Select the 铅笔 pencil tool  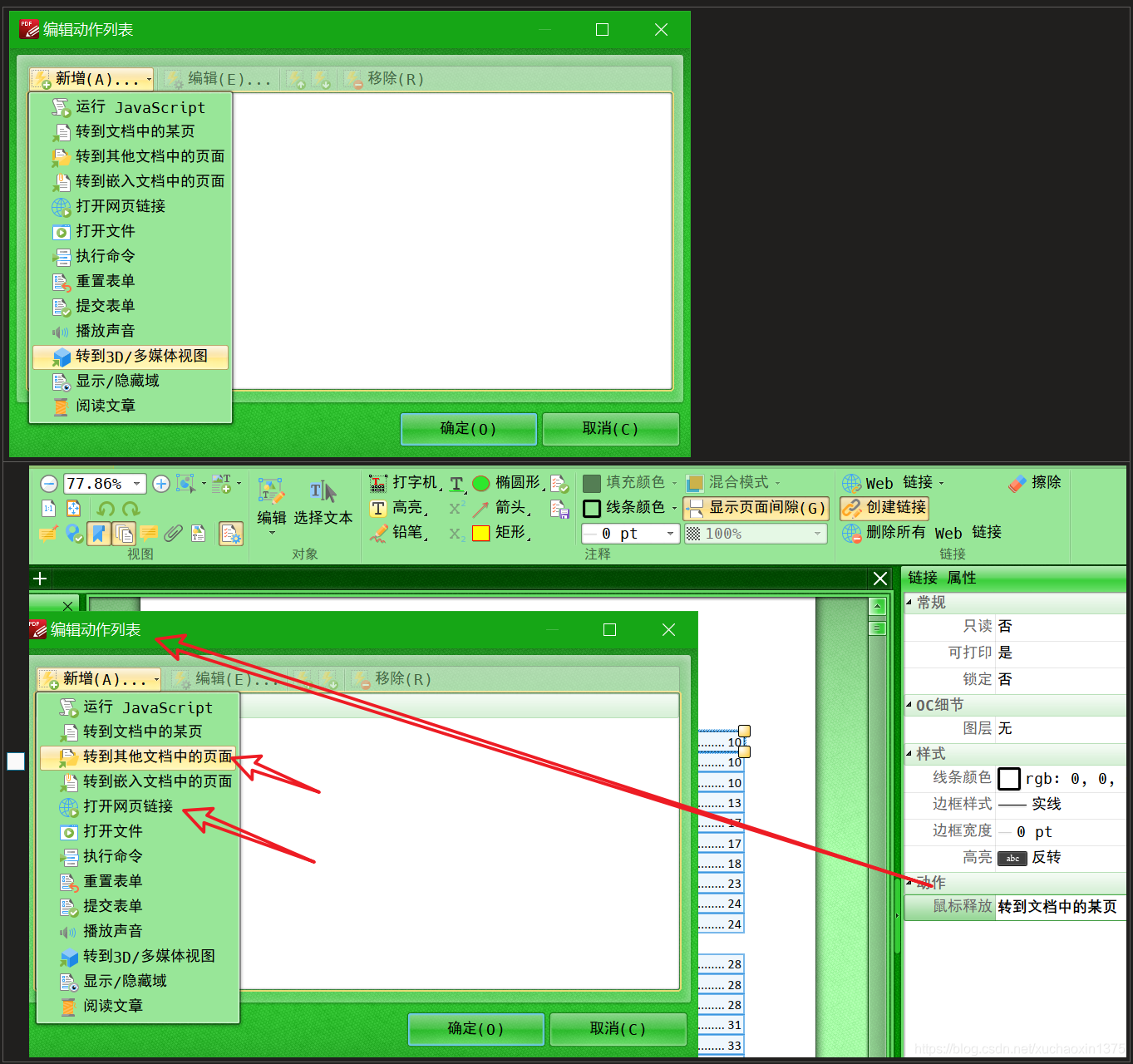[399, 533]
